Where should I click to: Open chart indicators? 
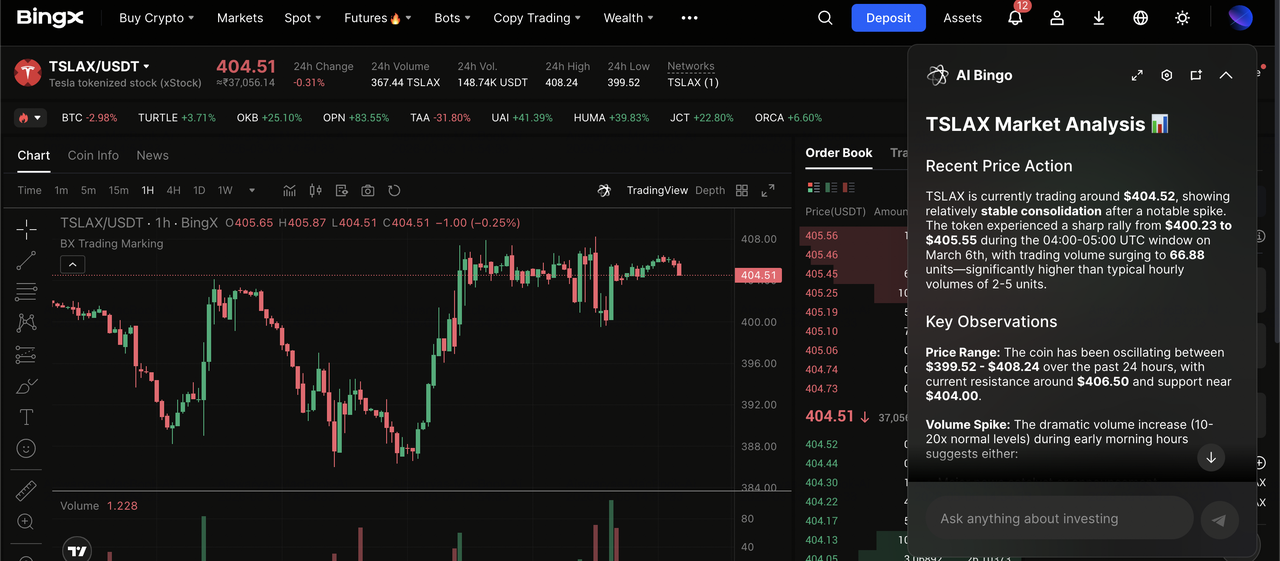[x=290, y=190]
